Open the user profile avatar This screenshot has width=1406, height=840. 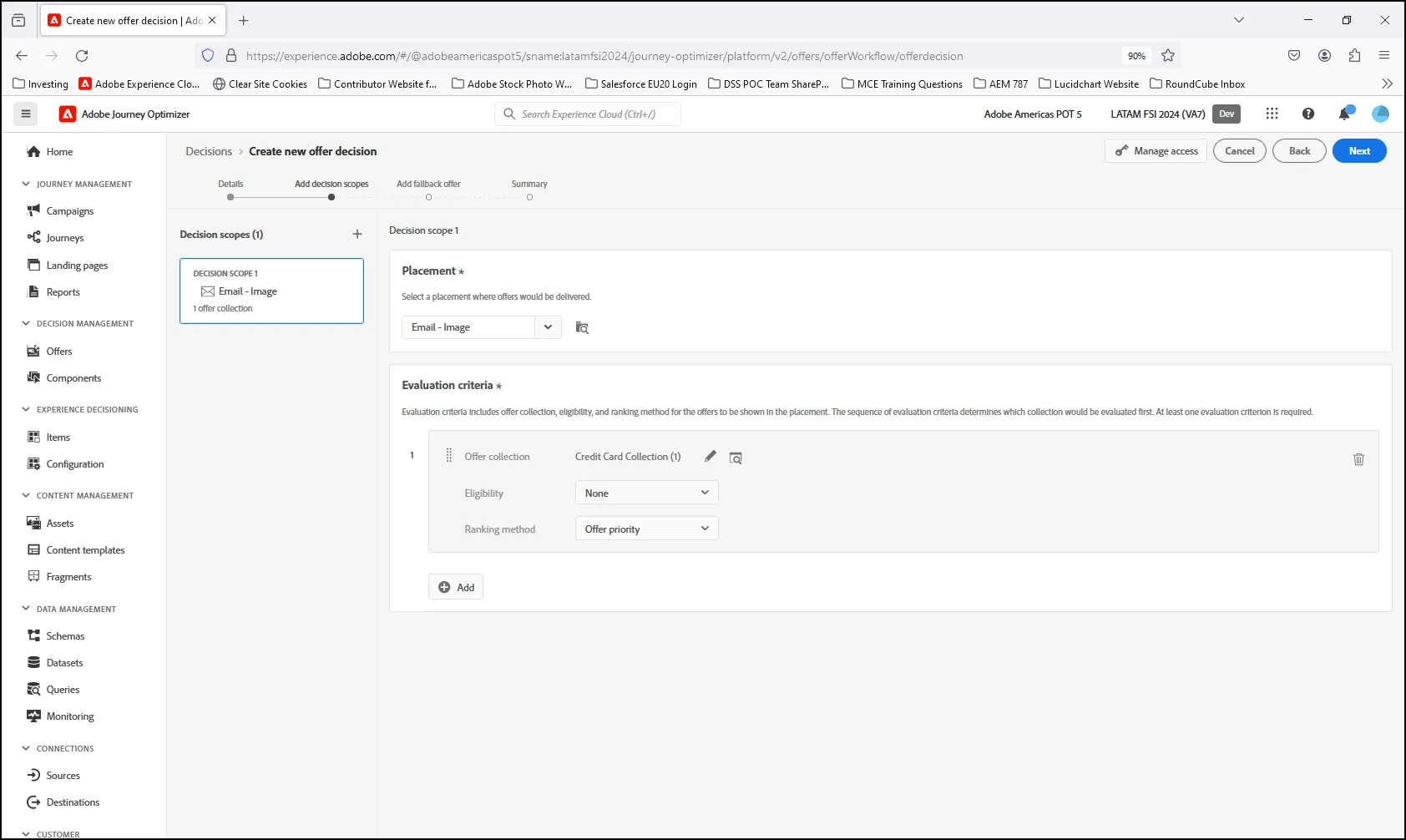click(x=1381, y=114)
